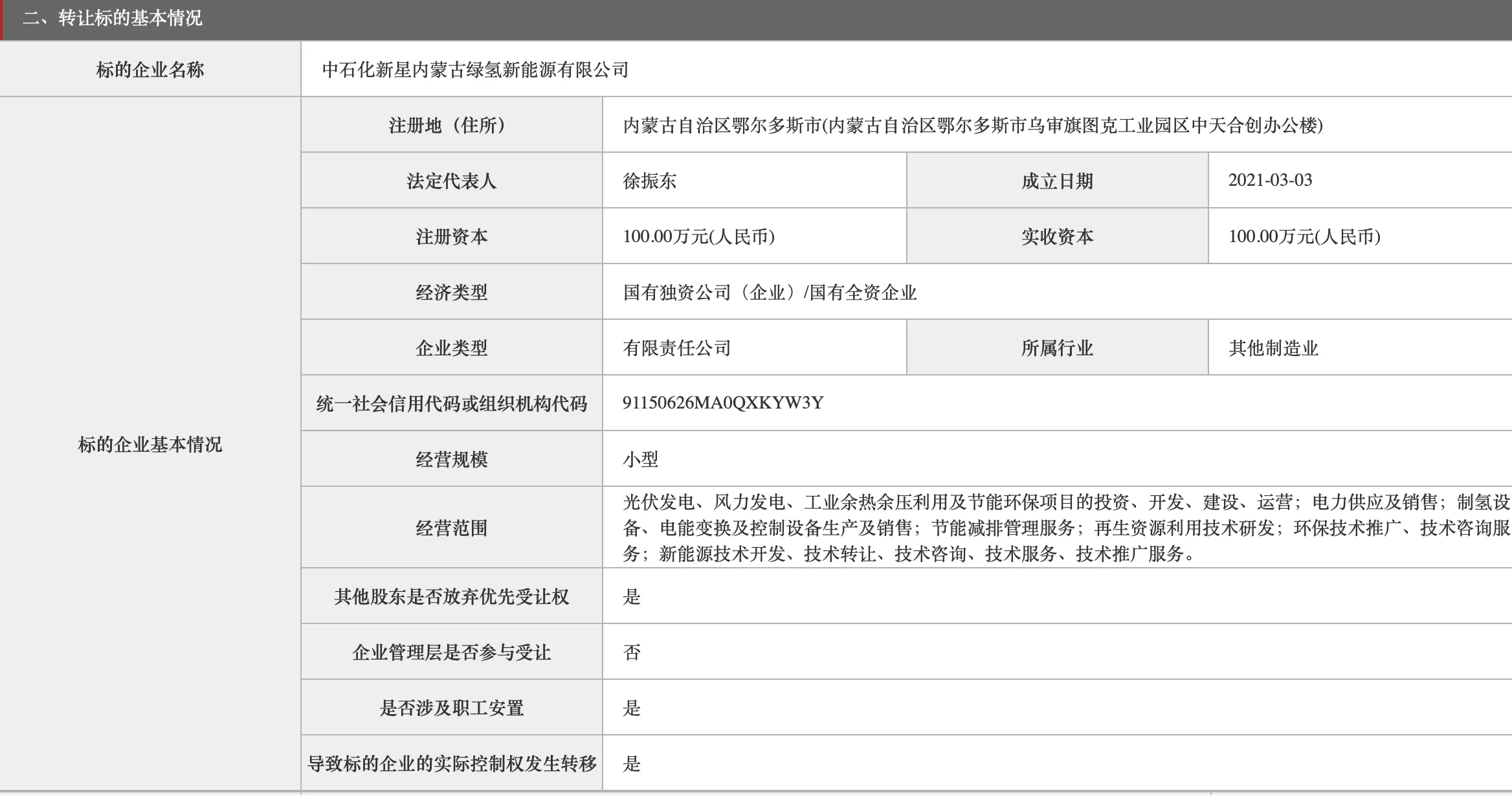The image size is (1512, 795).
Task: Click the date value 2021-03-03
Action: pyautogui.click(x=1270, y=180)
